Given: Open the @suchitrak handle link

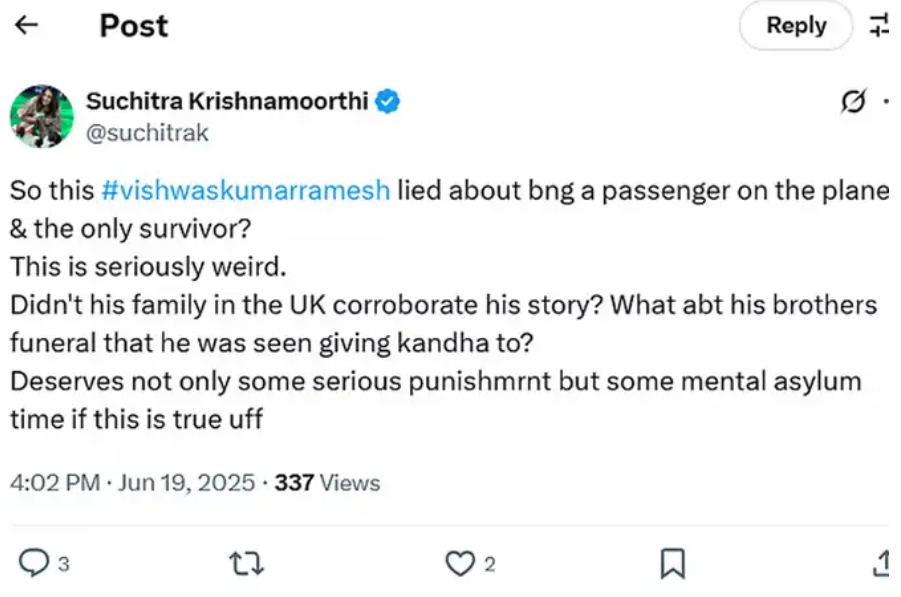Looking at the screenshot, I should [147, 133].
